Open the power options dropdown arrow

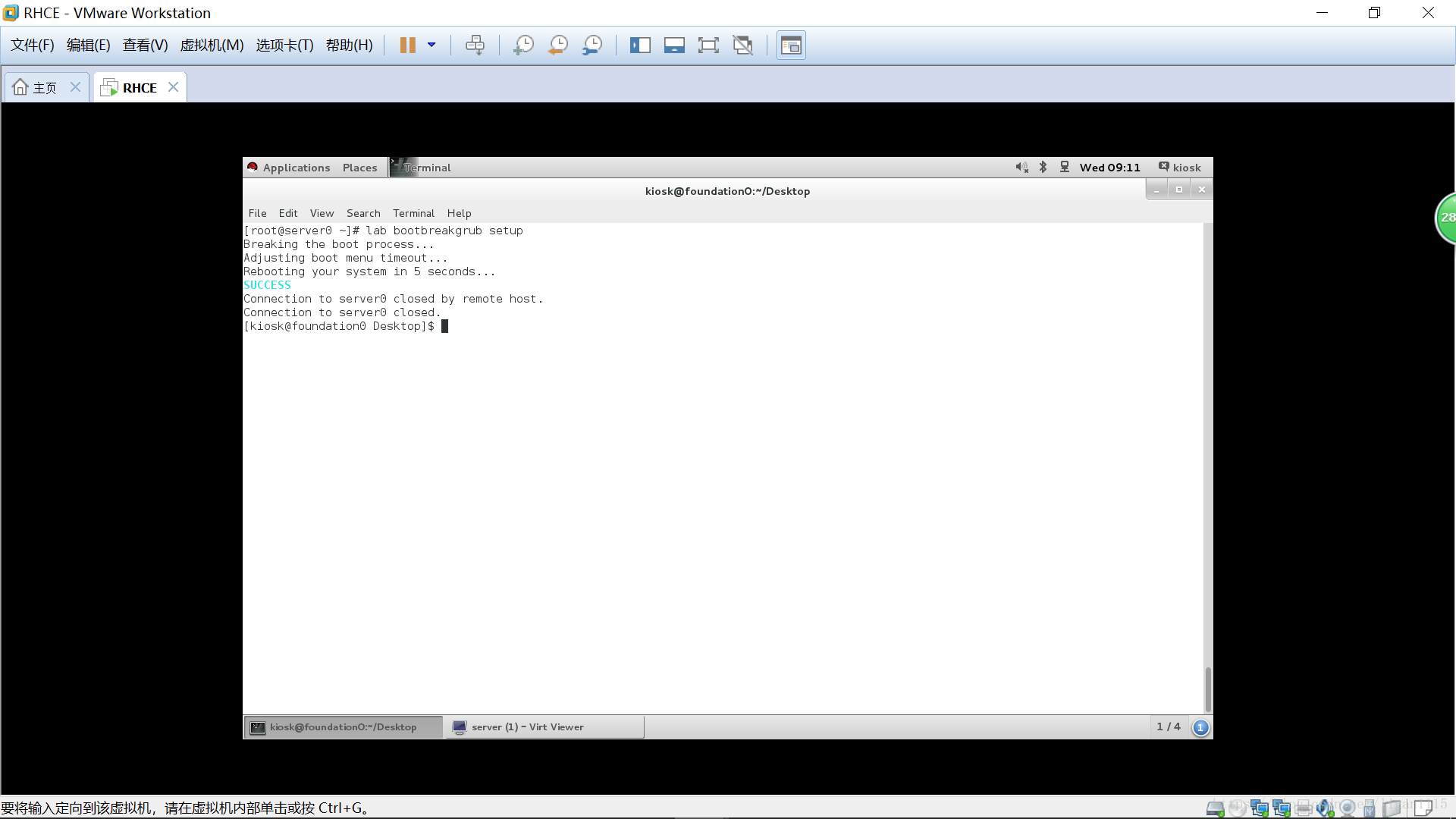pyautogui.click(x=431, y=45)
